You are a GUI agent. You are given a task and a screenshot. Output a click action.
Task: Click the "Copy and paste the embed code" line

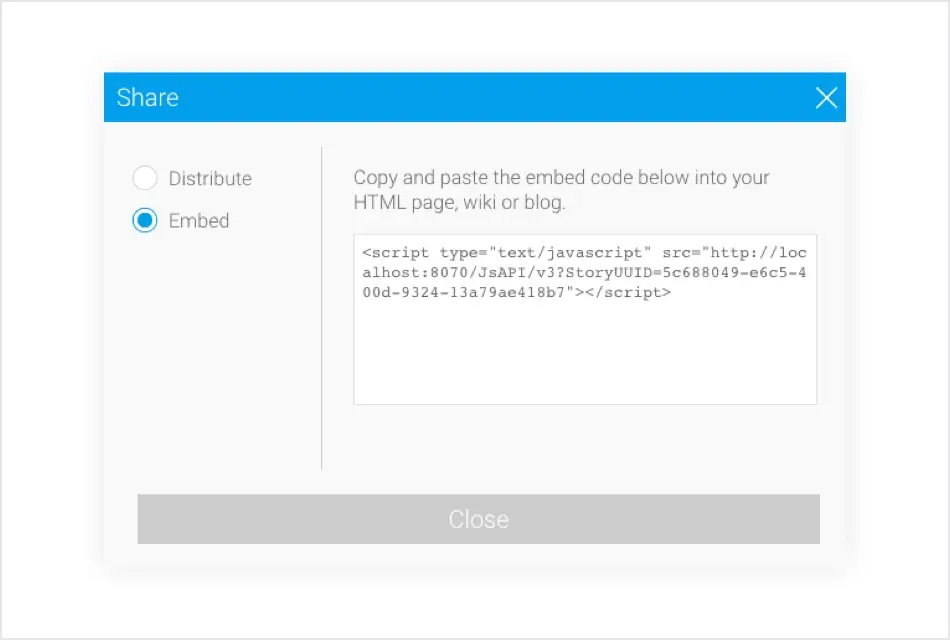click(x=561, y=178)
